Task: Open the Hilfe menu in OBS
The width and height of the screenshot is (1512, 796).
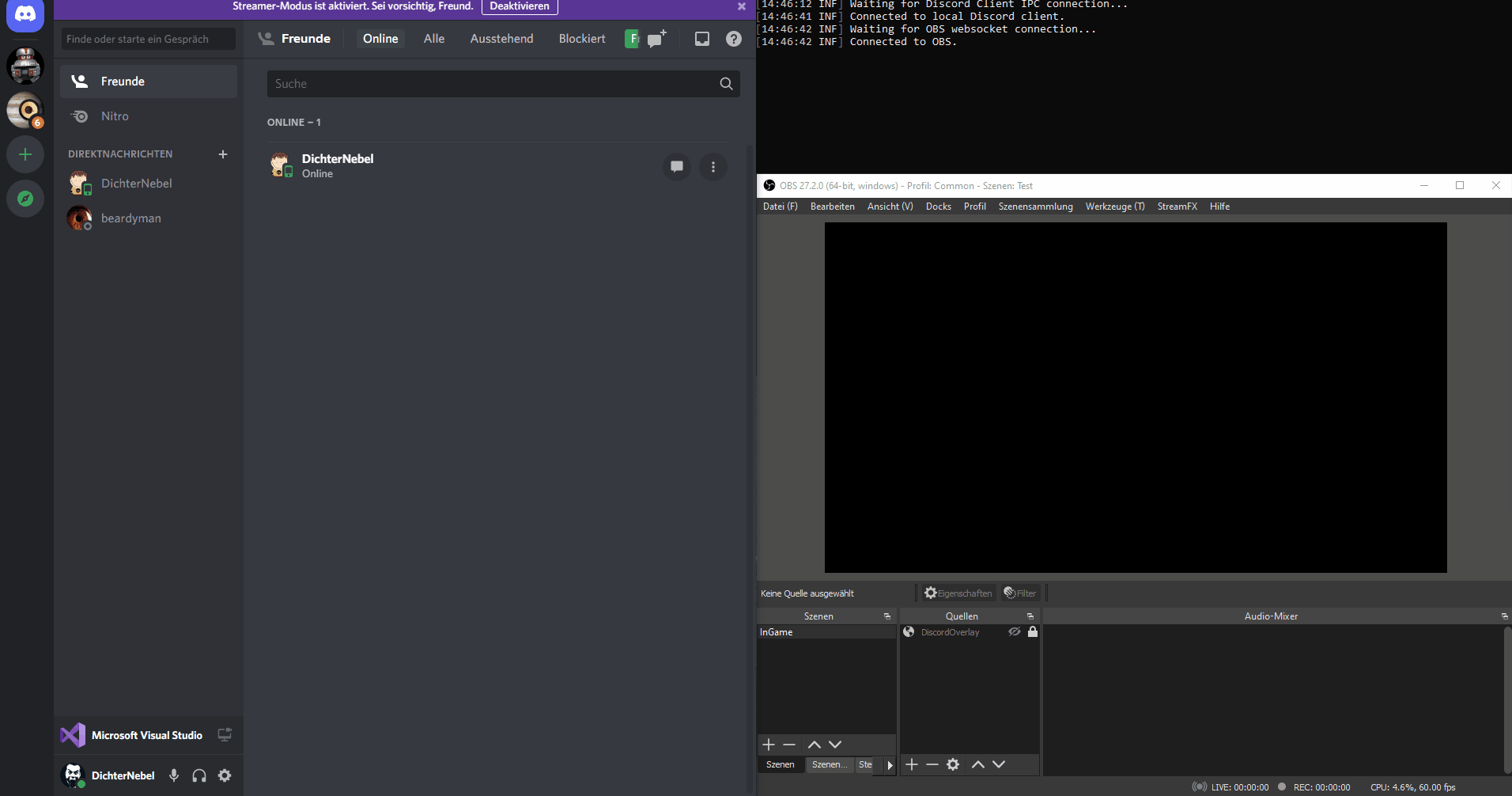Action: [x=1220, y=207]
